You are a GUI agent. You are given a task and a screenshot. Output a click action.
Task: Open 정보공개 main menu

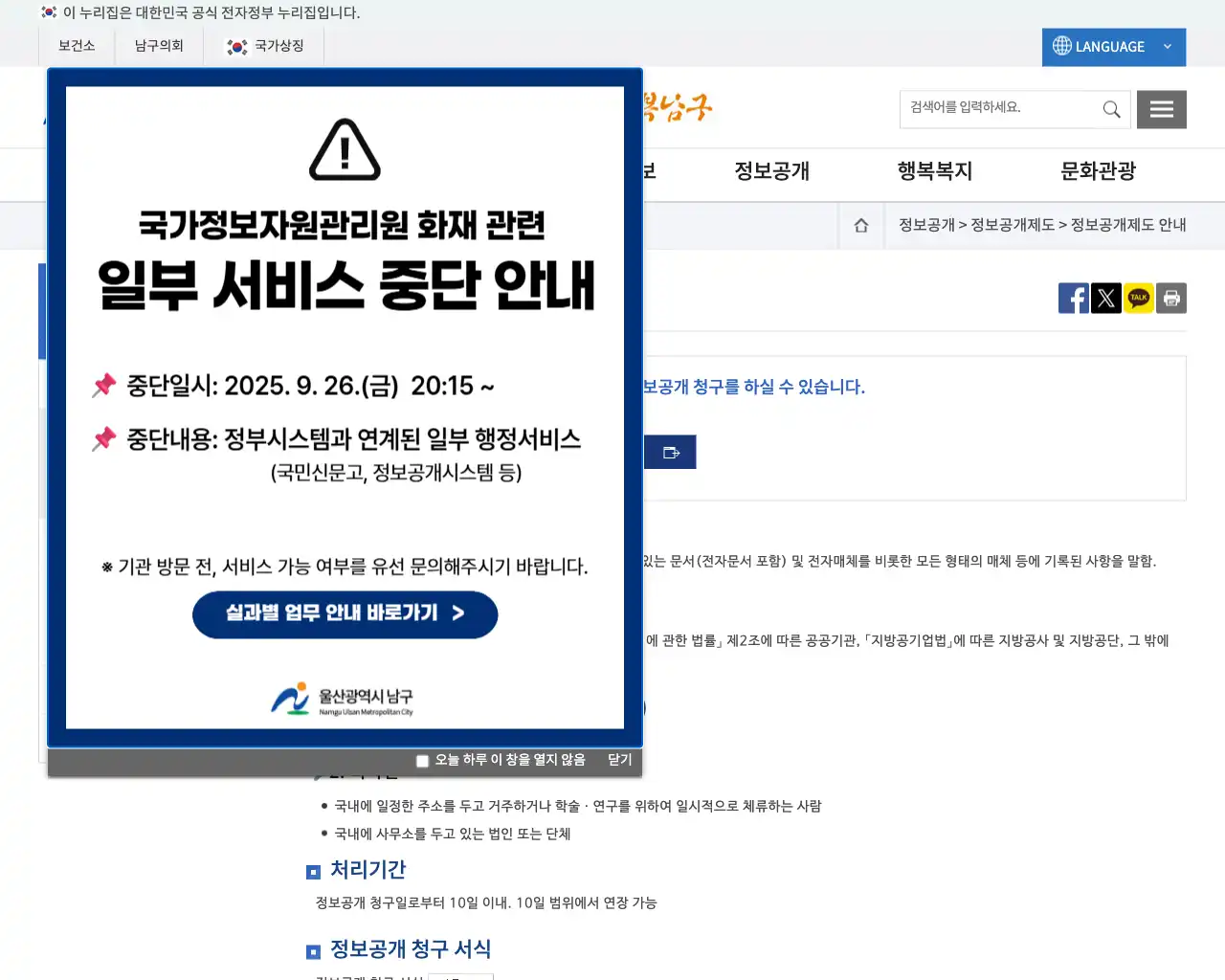tap(772, 171)
